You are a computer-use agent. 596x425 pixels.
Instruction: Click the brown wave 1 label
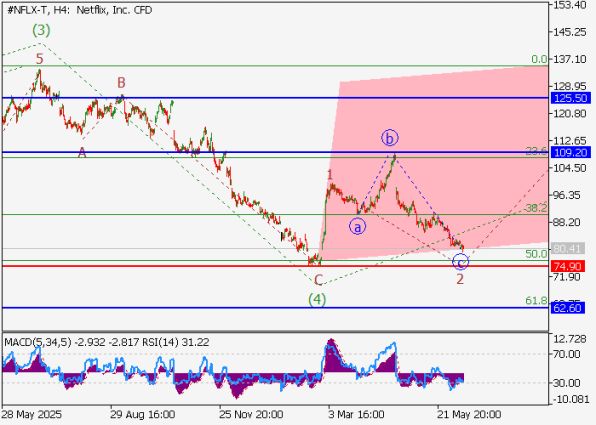330,175
